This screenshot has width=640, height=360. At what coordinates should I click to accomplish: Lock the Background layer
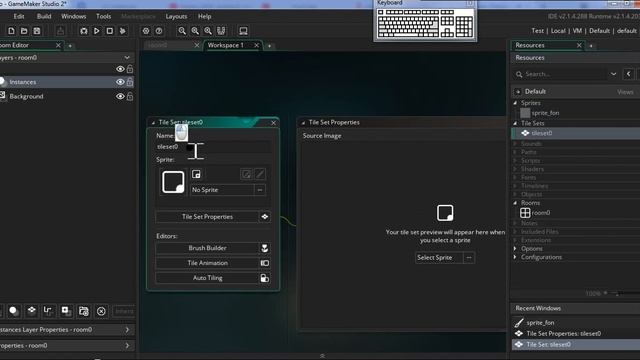coord(130,96)
